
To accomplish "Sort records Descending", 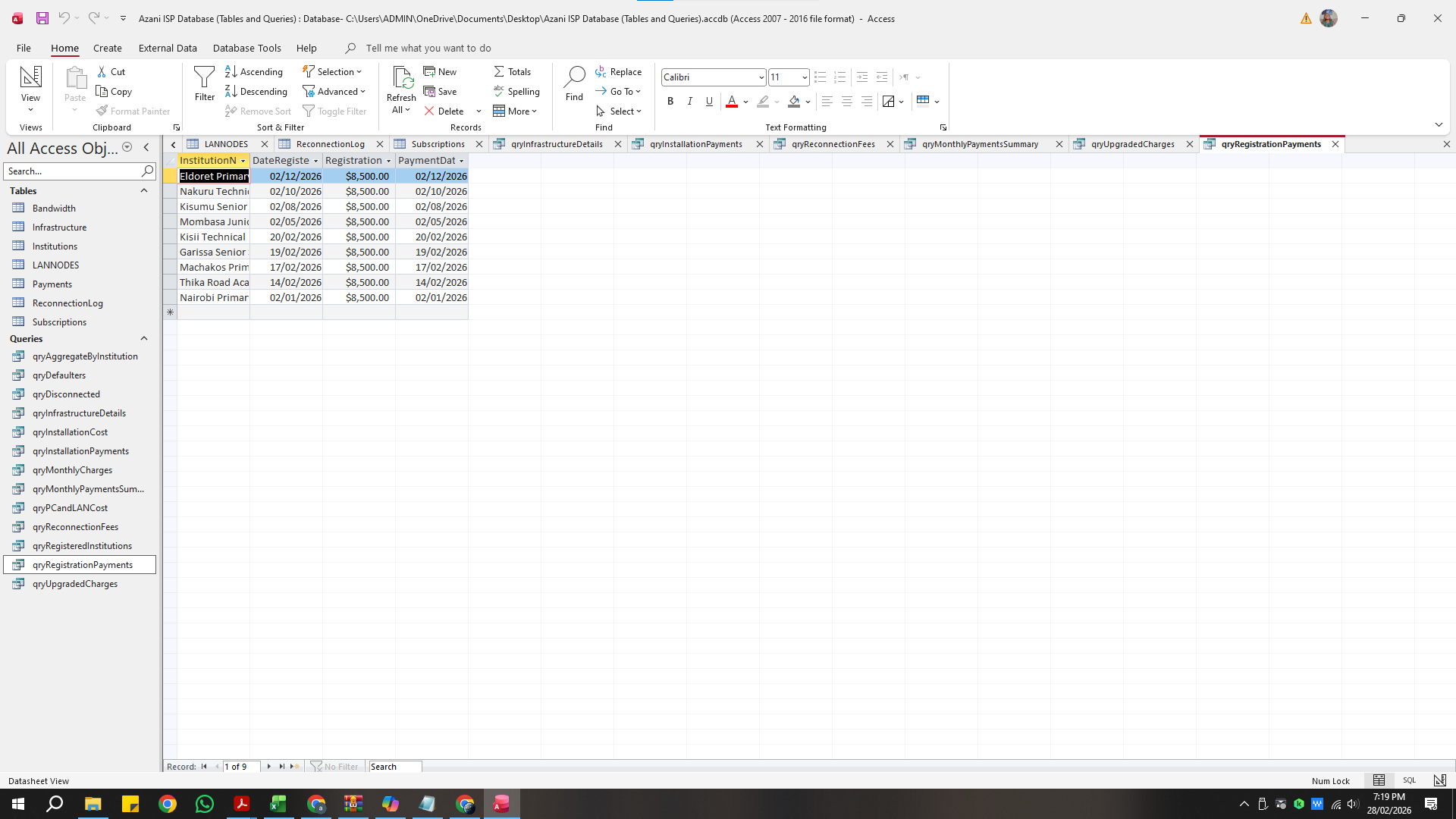I will (x=256, y=91).
